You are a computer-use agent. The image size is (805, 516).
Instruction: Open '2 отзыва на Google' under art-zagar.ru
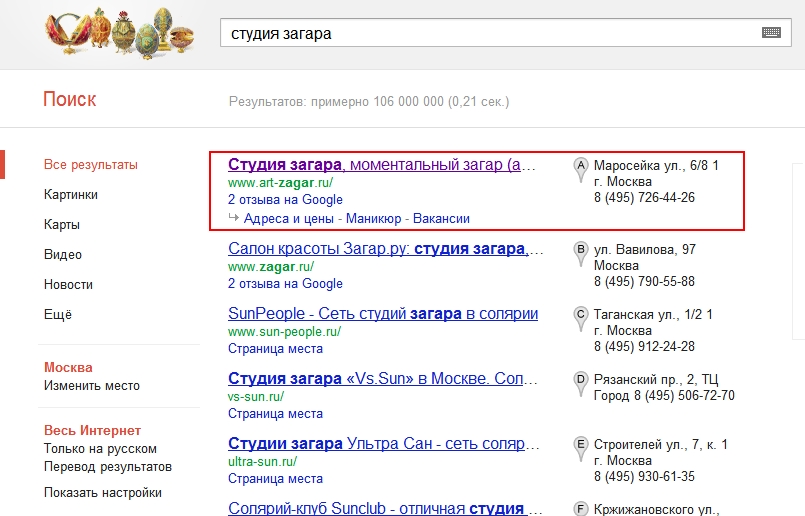coord(285,199)
